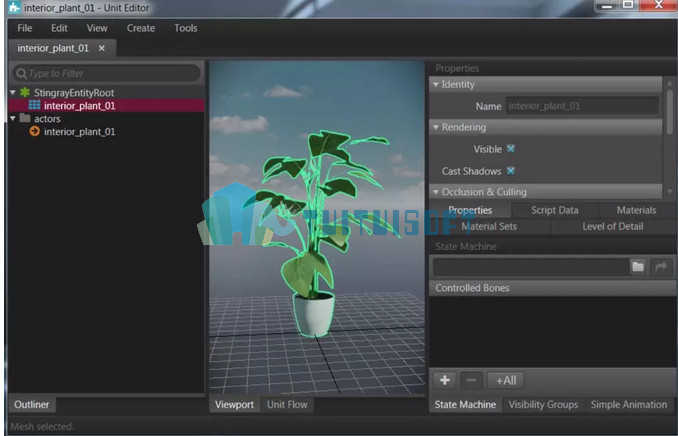This screenshot has width=678, height=436.
Task: Browse for a State Machine with folder icon
Action: click(638, 266)
